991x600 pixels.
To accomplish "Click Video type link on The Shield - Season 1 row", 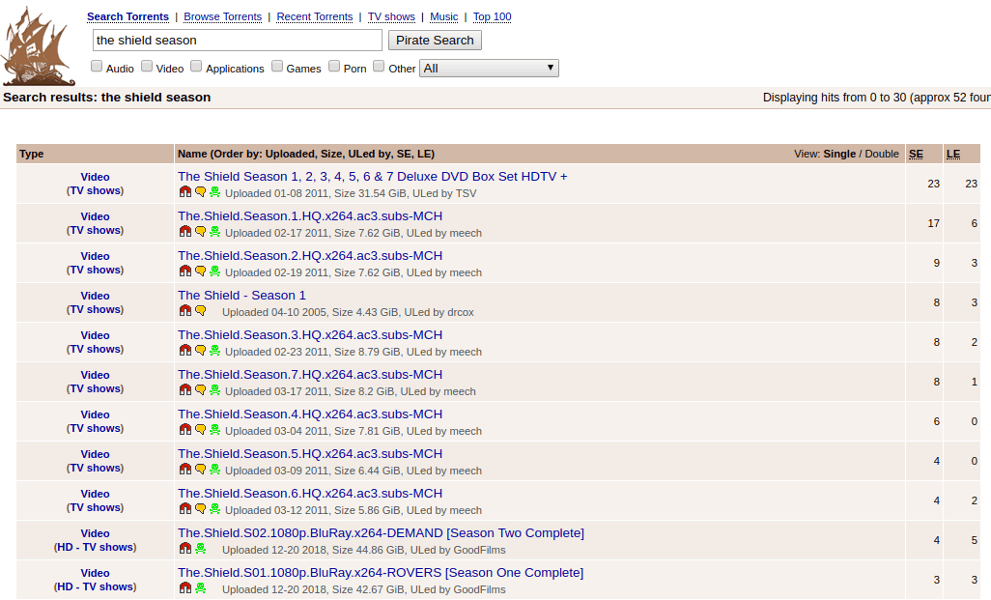I will click(x=95, y=296).
